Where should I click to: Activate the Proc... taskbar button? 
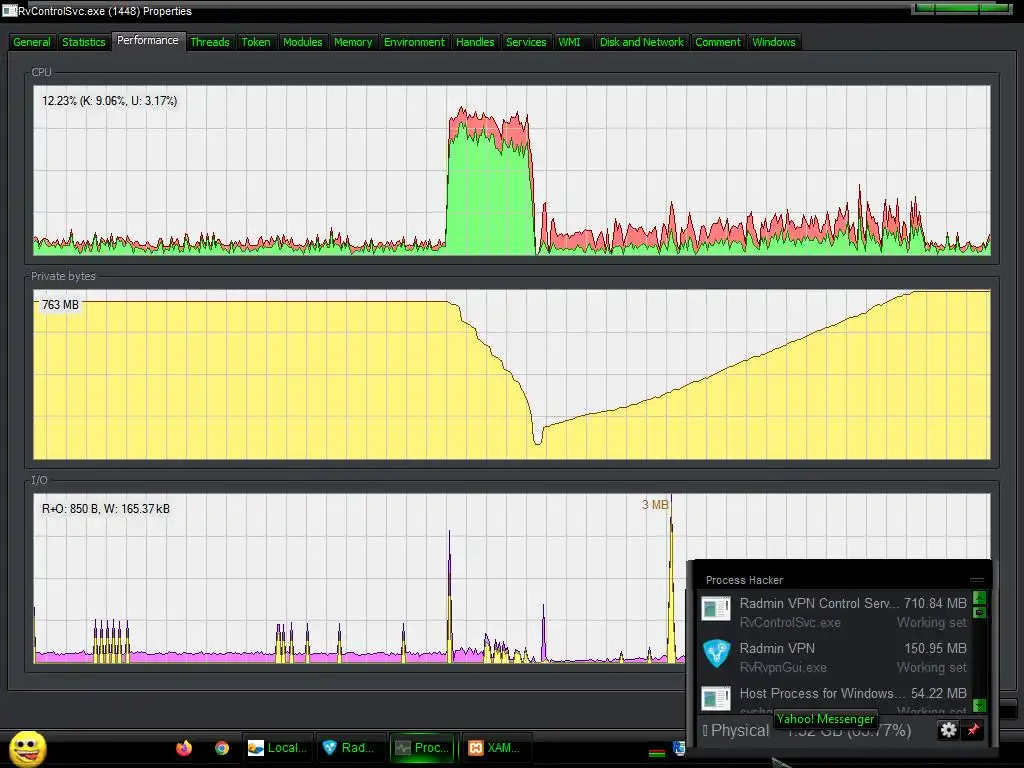pos(423,748)
